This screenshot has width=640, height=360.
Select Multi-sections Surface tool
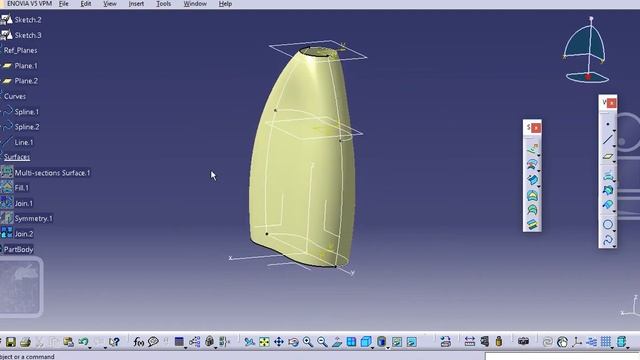[532, 210]
